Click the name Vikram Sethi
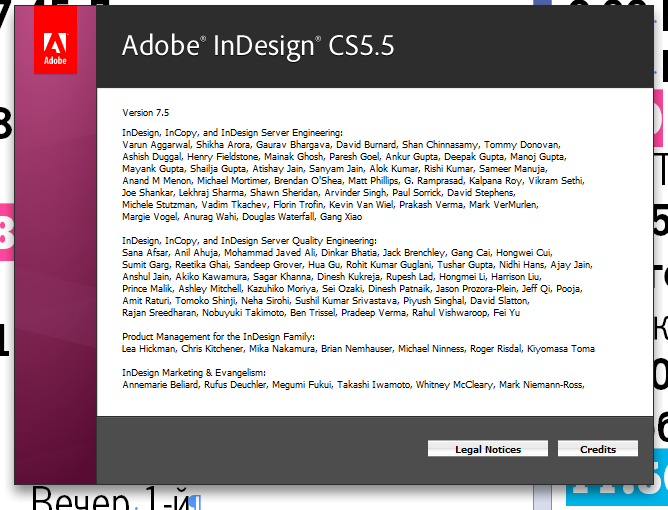This screenshot has width=668, height=510. tap(556, 181)
